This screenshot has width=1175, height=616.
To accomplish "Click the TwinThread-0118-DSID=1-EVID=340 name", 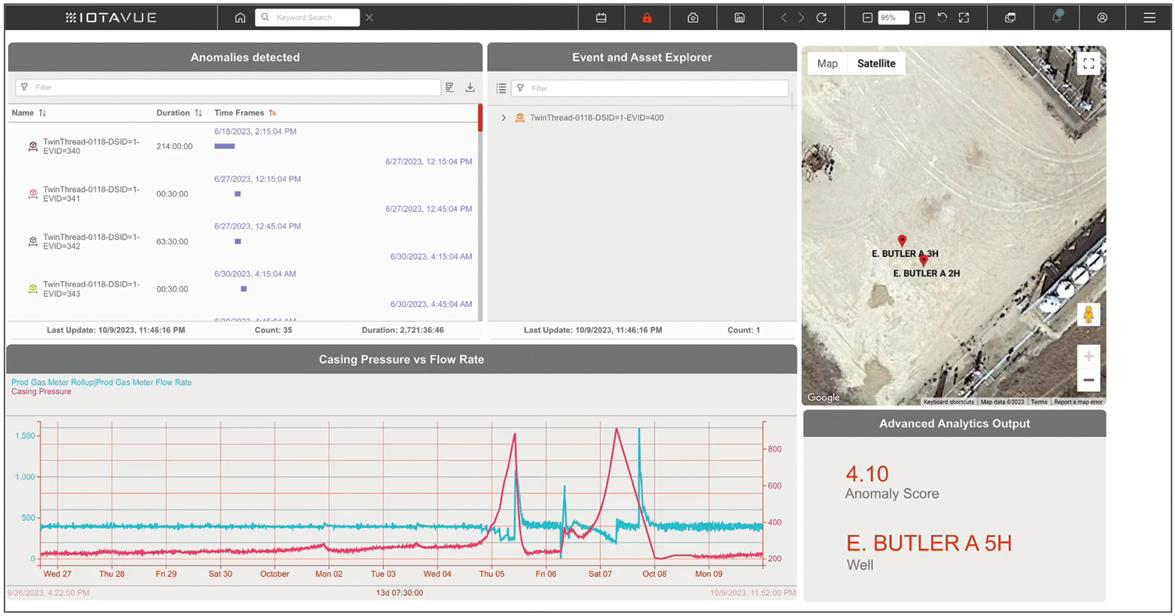I will coord(91,146).
